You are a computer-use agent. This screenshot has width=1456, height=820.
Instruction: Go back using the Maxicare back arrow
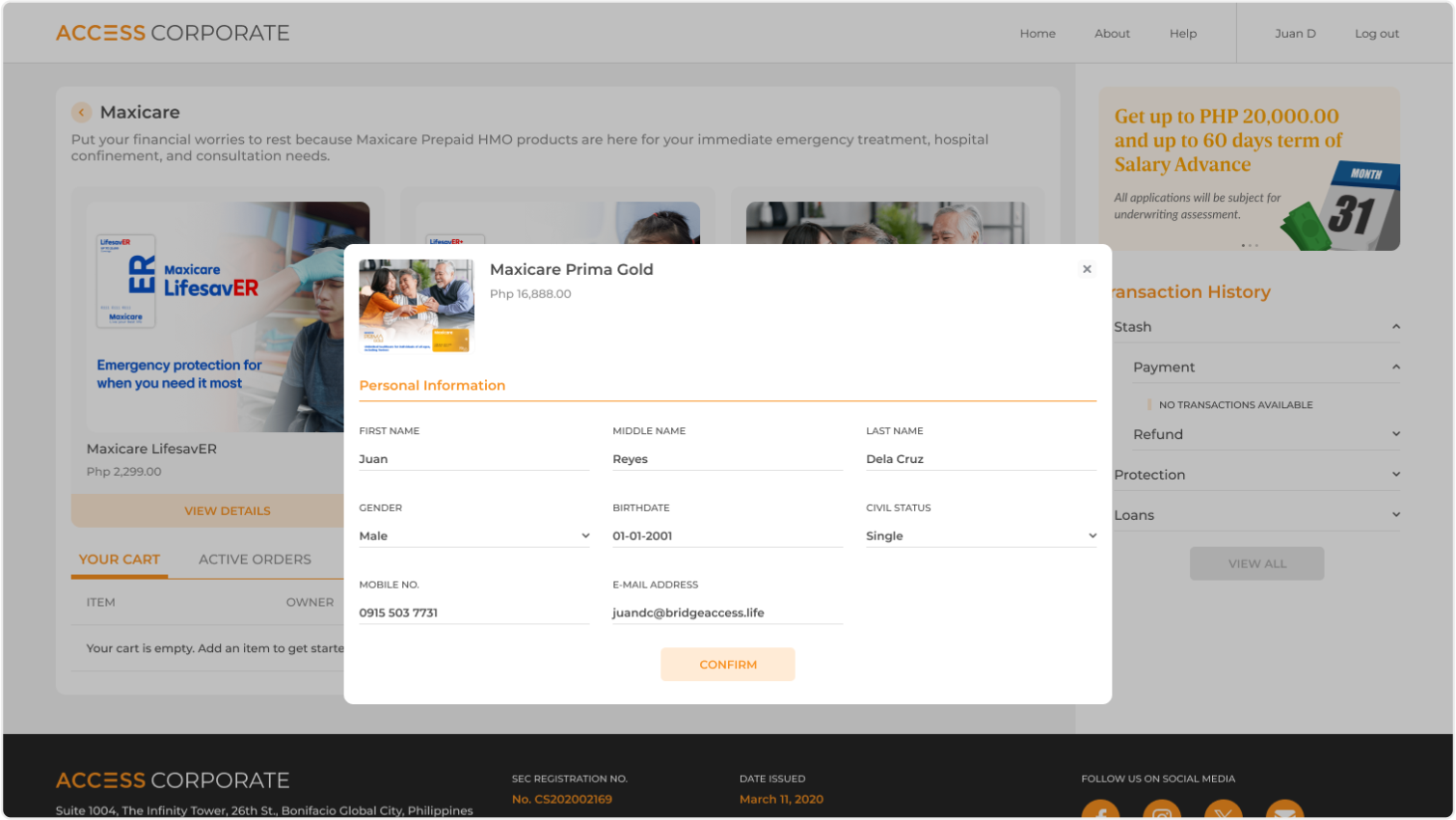click(81, 113)
